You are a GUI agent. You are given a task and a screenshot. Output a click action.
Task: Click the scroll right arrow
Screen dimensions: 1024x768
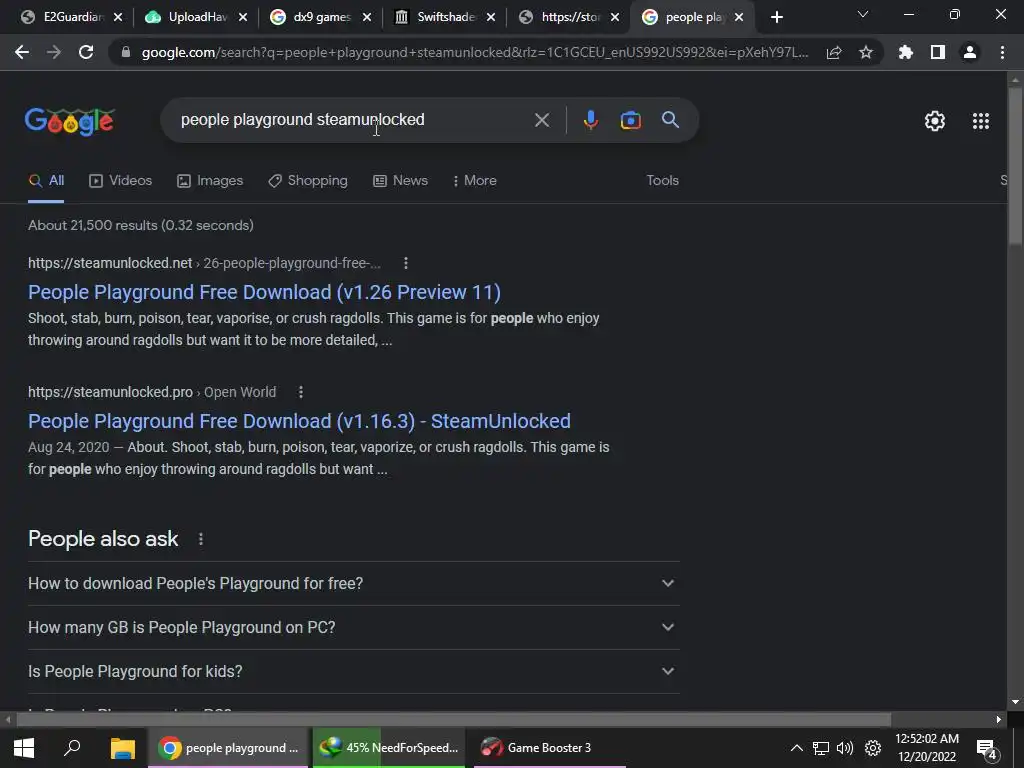pyautogui.click(x=999, y=720)
